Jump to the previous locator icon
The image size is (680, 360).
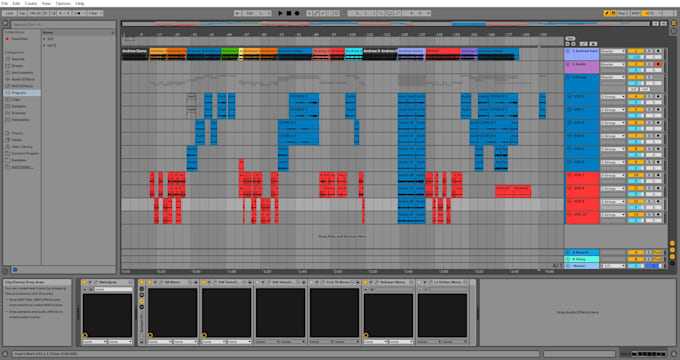[x=567, y=44]
